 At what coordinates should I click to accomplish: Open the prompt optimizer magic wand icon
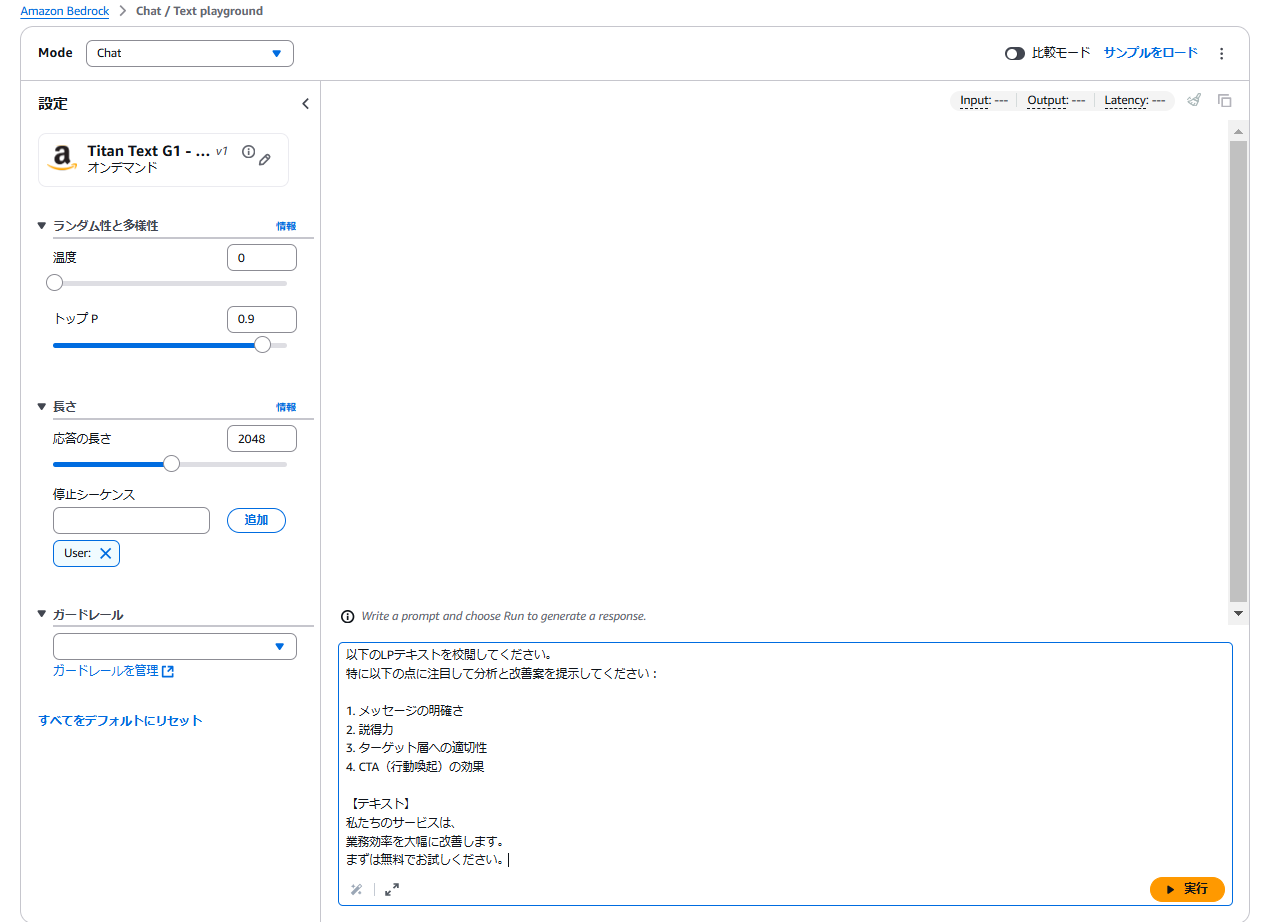(357, 889)
